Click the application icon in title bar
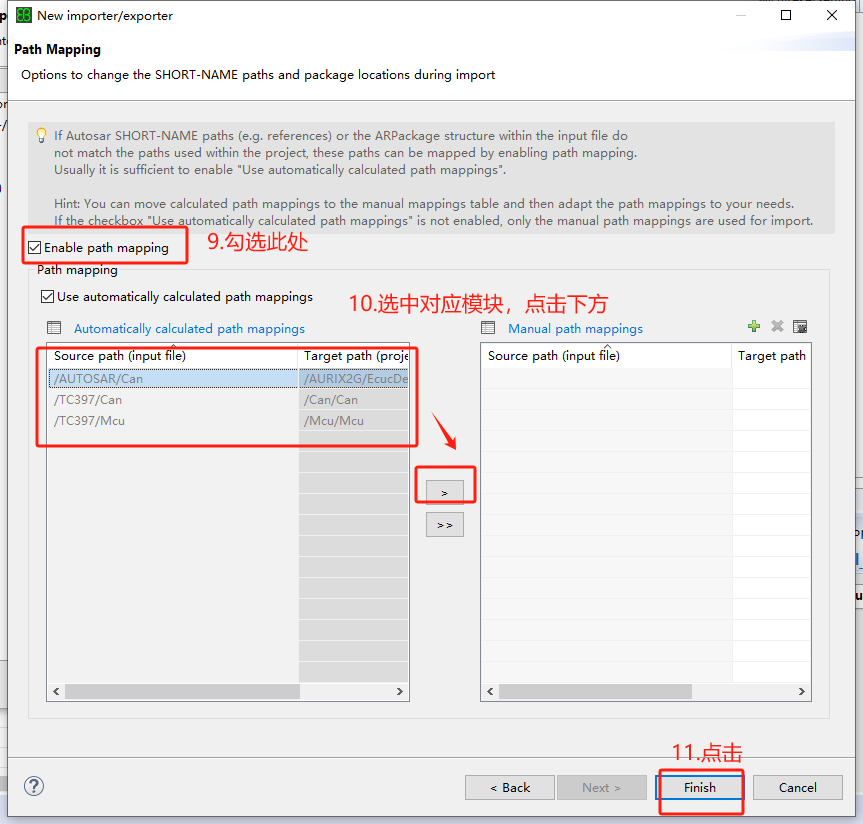Screen dimensions: 863x824 (23, 15)
